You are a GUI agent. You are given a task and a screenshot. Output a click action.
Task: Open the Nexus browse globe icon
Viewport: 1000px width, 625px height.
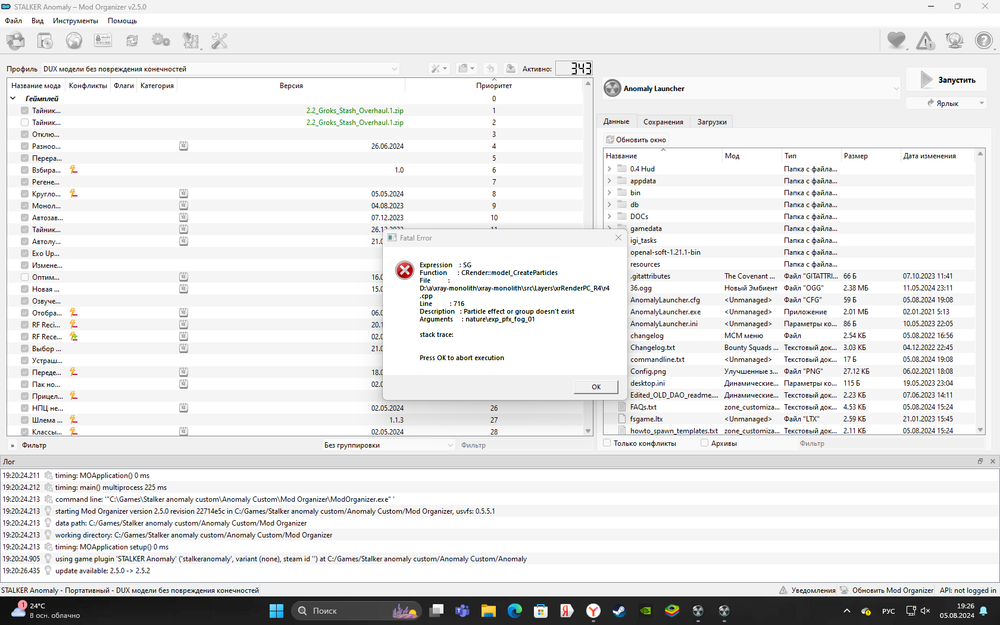(74, 40)
